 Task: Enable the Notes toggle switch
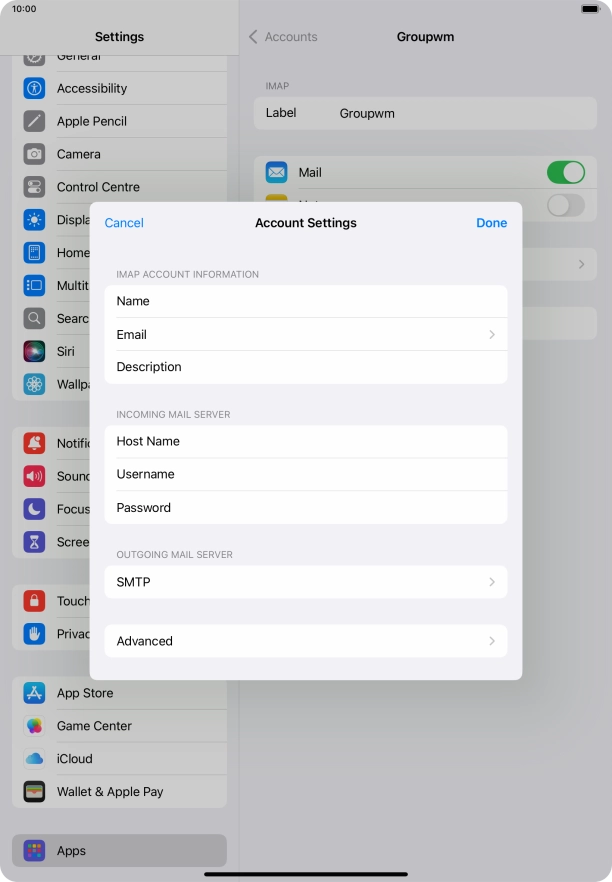pyautogui.click(x=565, y=205)
